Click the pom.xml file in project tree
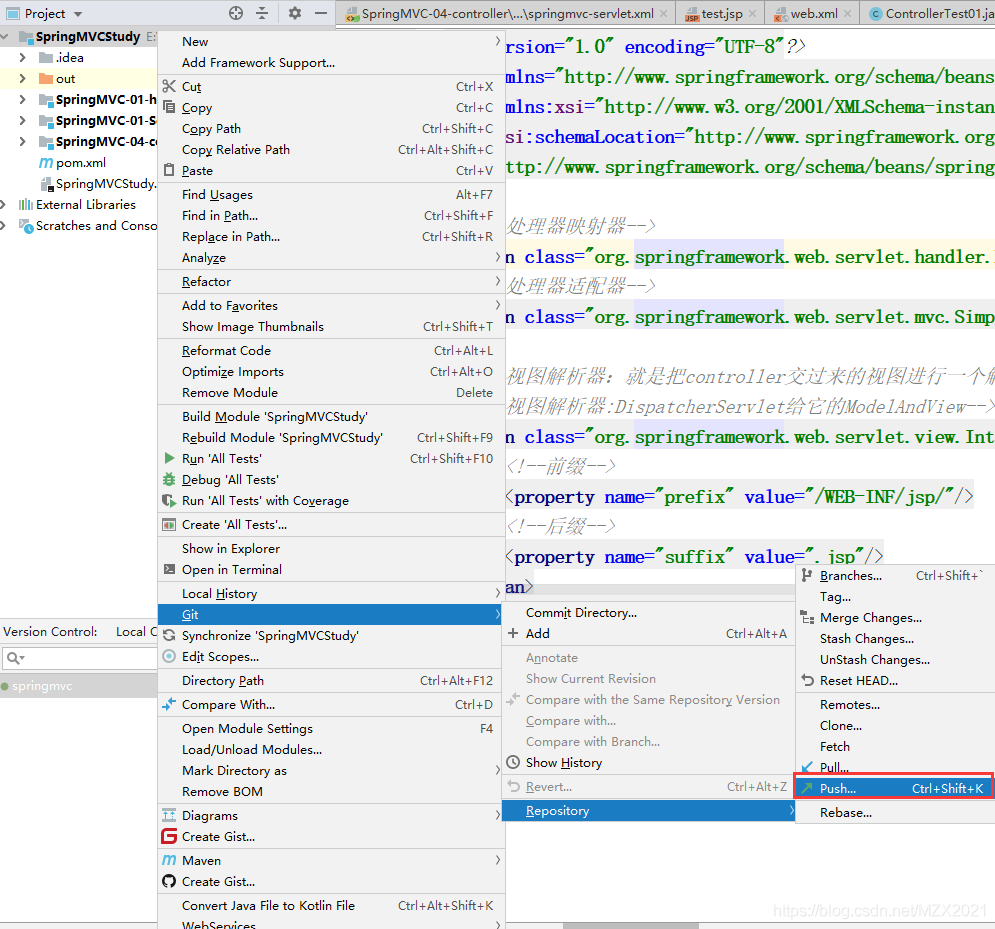 [x=80, y=163]
